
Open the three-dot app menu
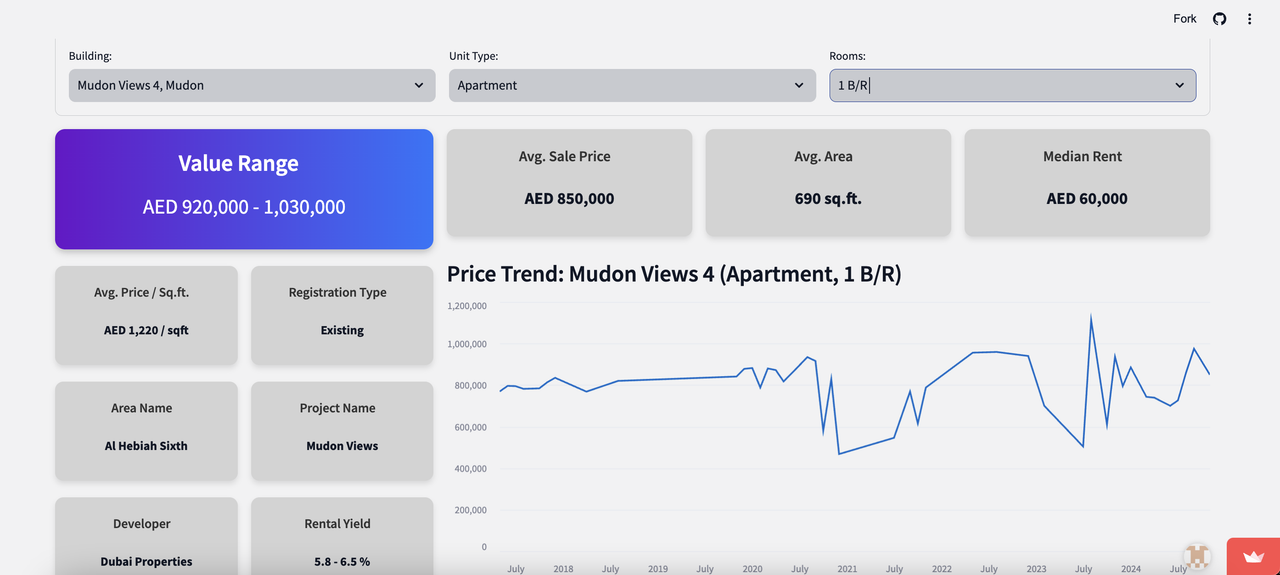pos(1249,19)
